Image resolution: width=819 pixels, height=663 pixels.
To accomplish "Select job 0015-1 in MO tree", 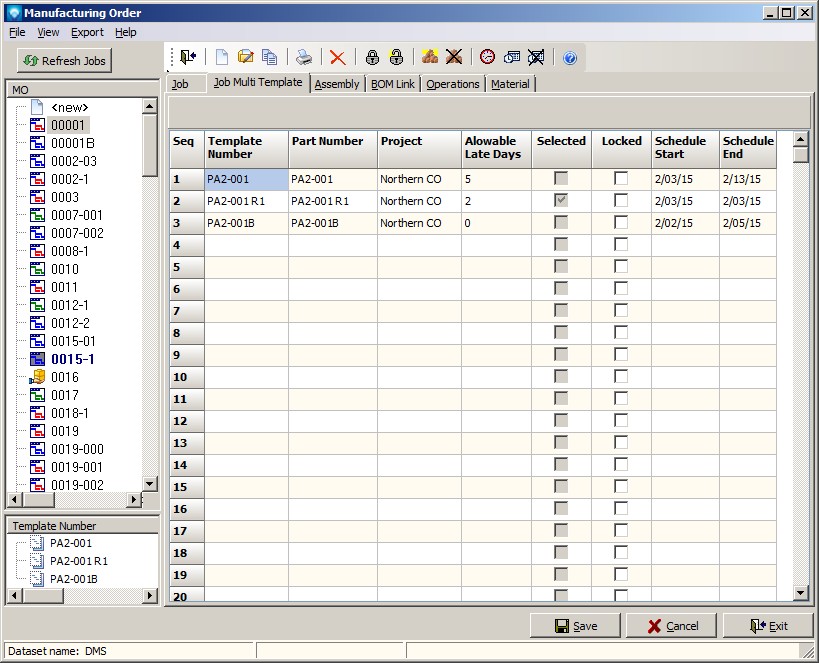I will 72,359.
